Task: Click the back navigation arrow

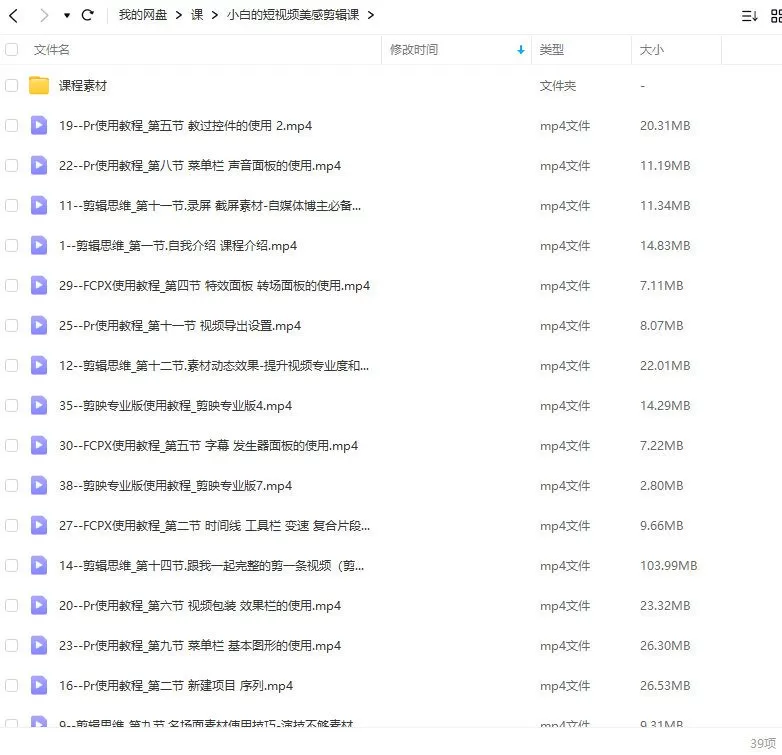Action: pyautogui.click(x=13, y=15)
